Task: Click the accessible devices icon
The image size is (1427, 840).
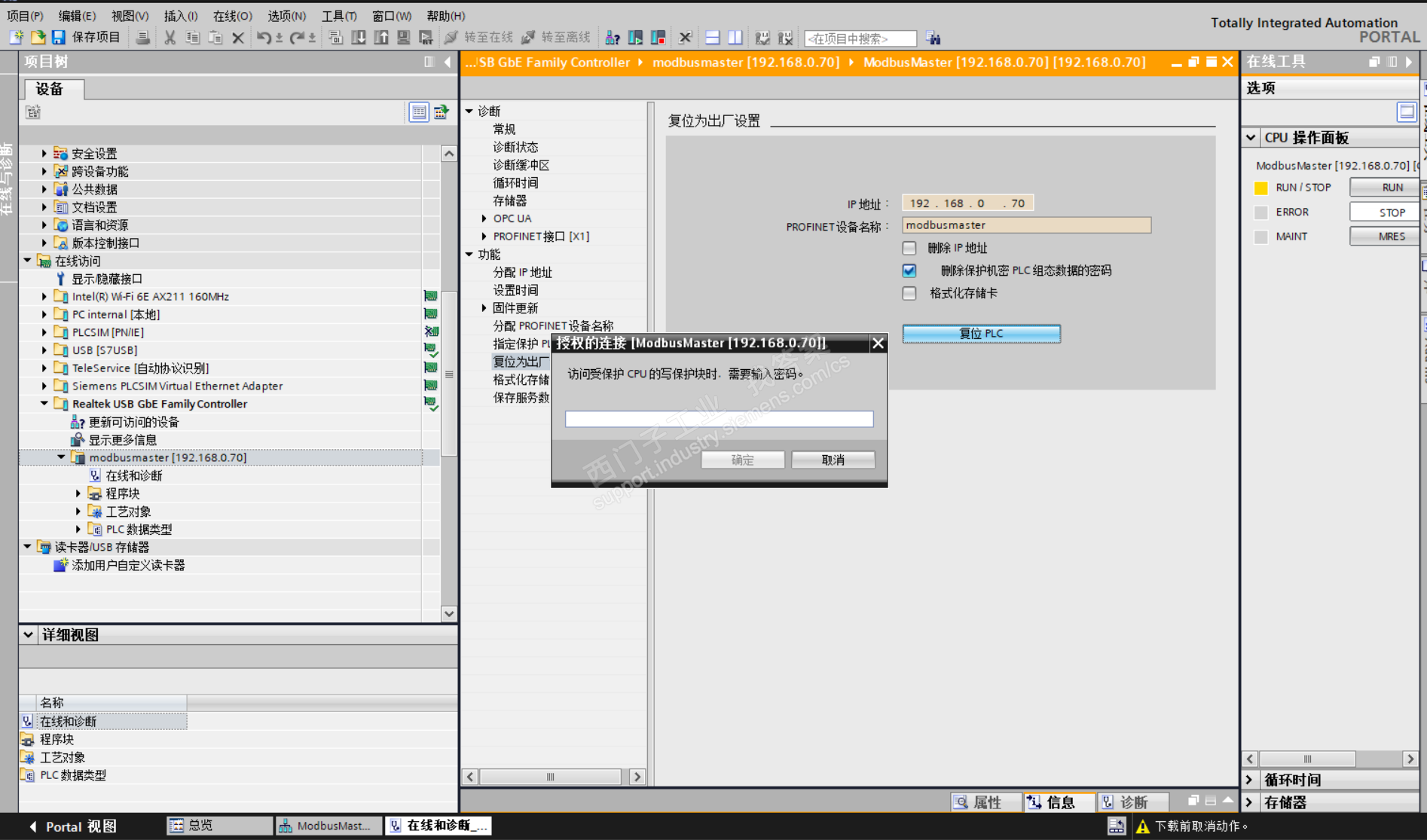Action: 613,38
